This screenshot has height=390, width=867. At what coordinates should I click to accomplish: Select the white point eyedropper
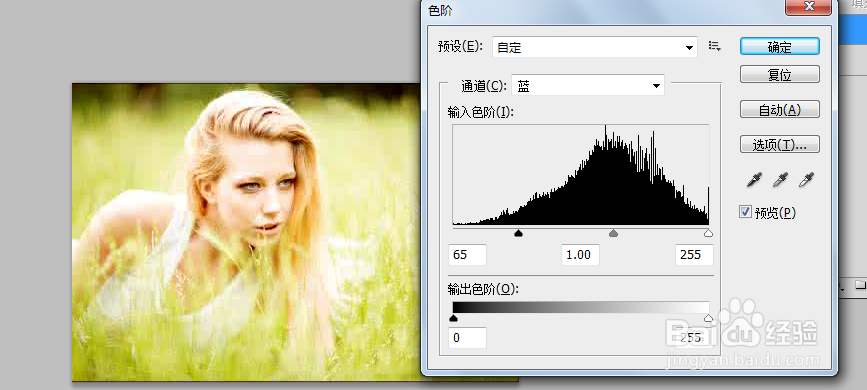click(x=806, y=179)
